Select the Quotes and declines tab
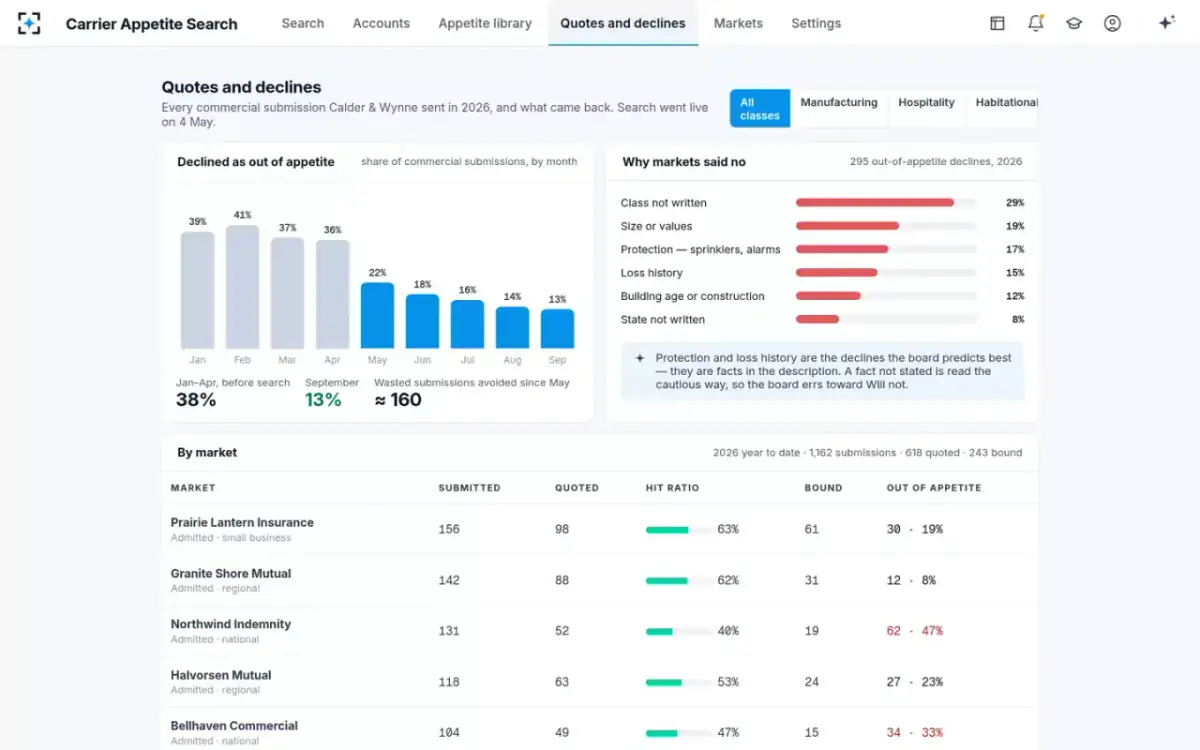 click(x=623, y=23)
